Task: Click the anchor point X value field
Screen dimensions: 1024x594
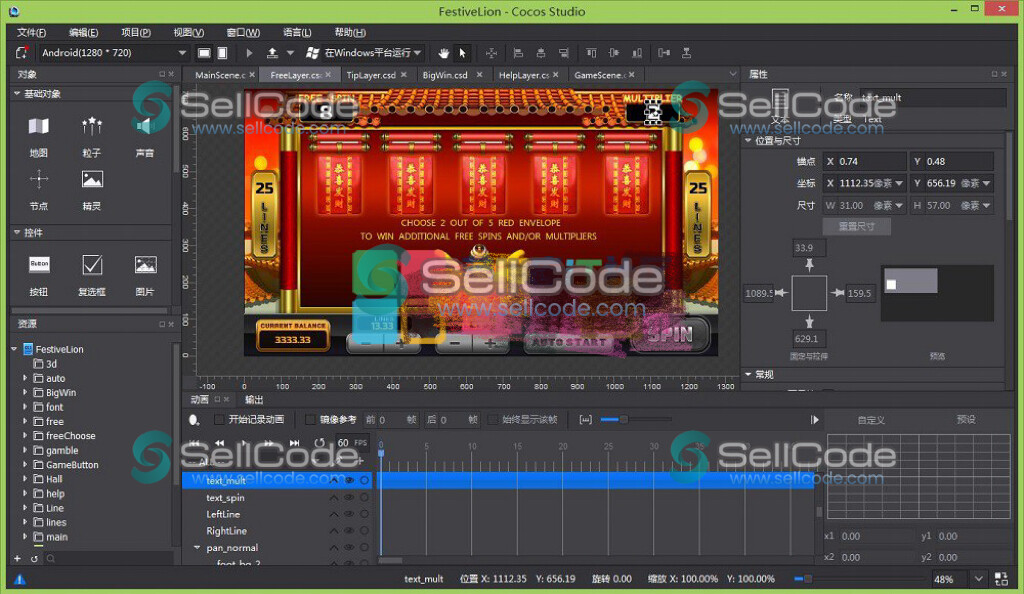Action: 864,162
